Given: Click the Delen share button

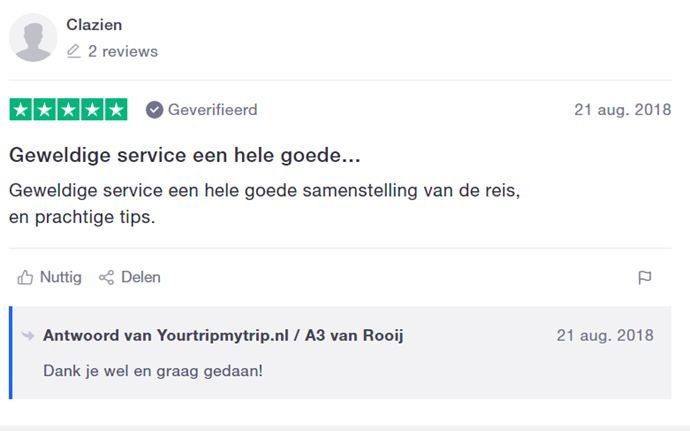Looking at the screenshot, I should pos(129,277).
